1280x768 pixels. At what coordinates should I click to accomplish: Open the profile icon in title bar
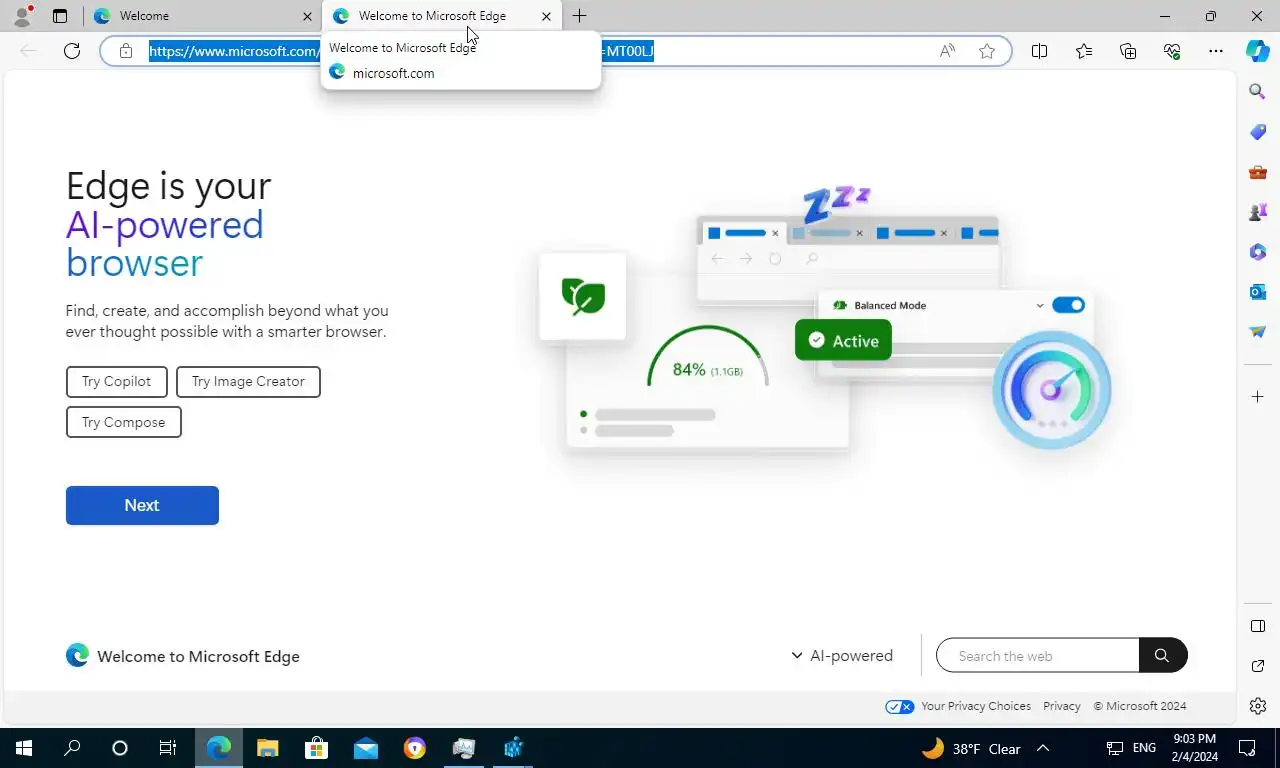coord(22,16)
